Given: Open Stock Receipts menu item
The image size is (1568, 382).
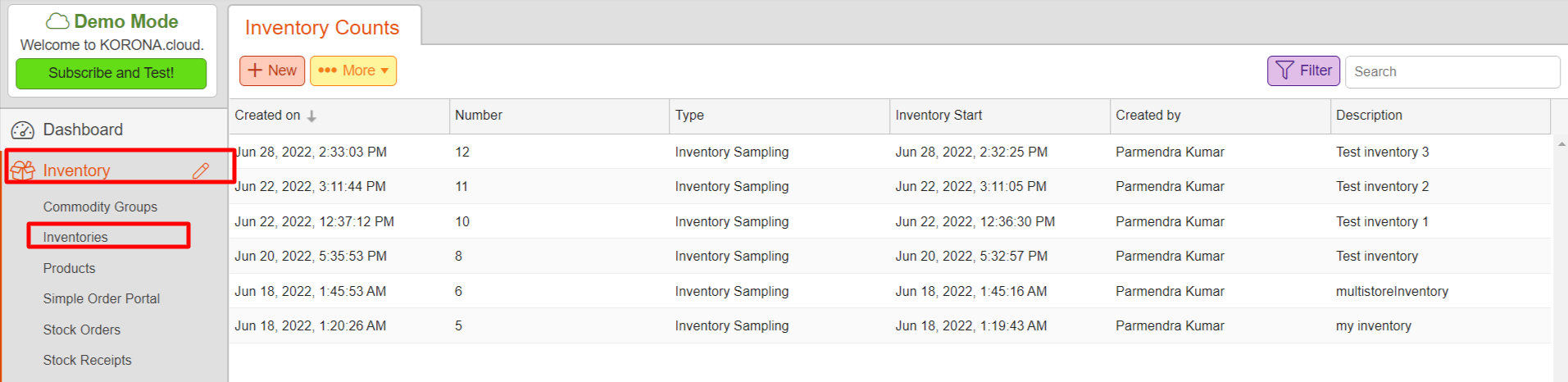Looking at the screenshot, I should click(x=87, y=360).
